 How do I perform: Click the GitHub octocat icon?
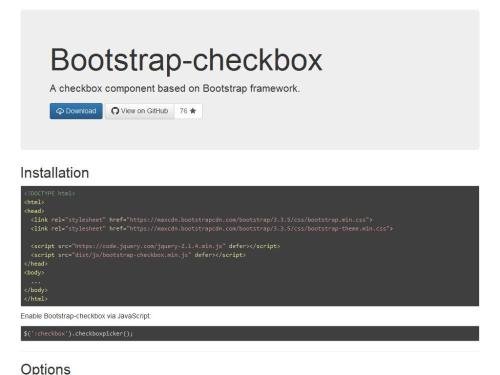click(x=115, y=111)
